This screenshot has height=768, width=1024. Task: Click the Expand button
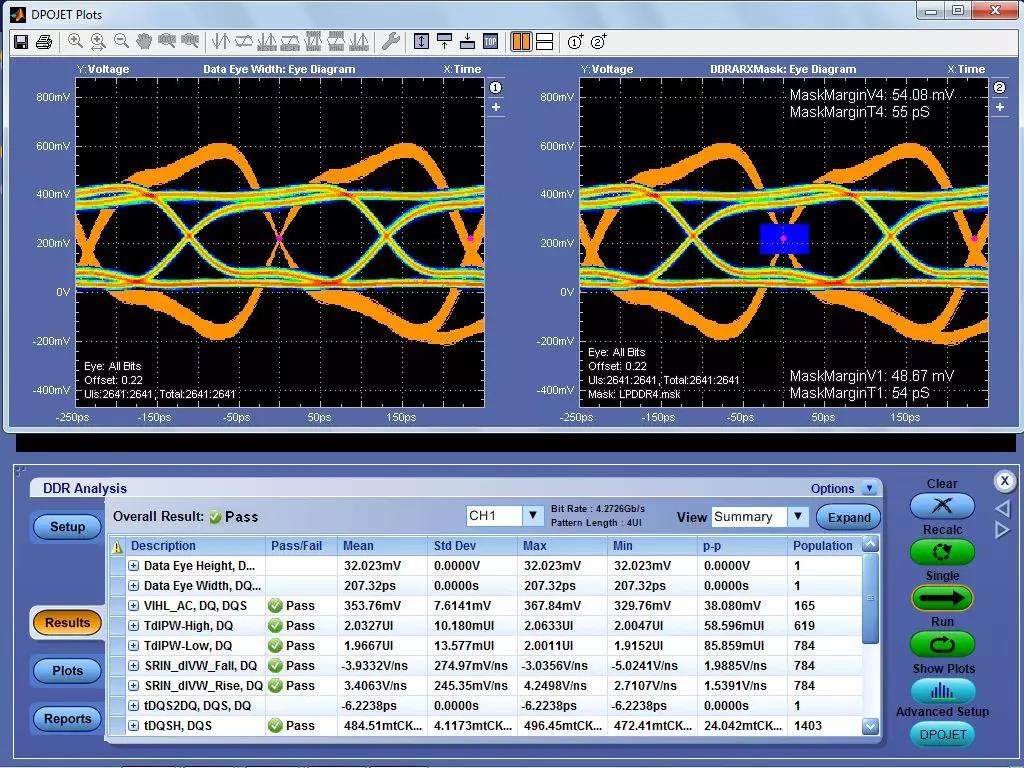pyautogui.click(x=848, y=517)
